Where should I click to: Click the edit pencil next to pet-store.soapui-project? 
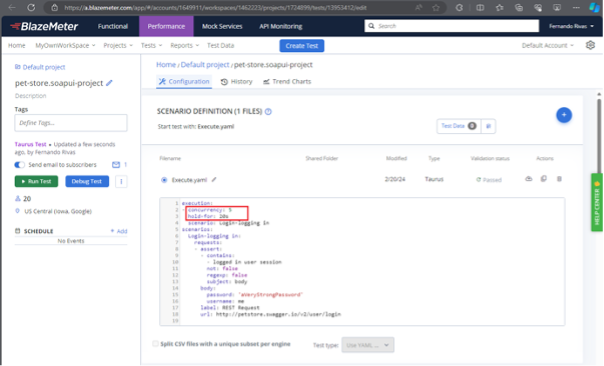click(109, 83)
